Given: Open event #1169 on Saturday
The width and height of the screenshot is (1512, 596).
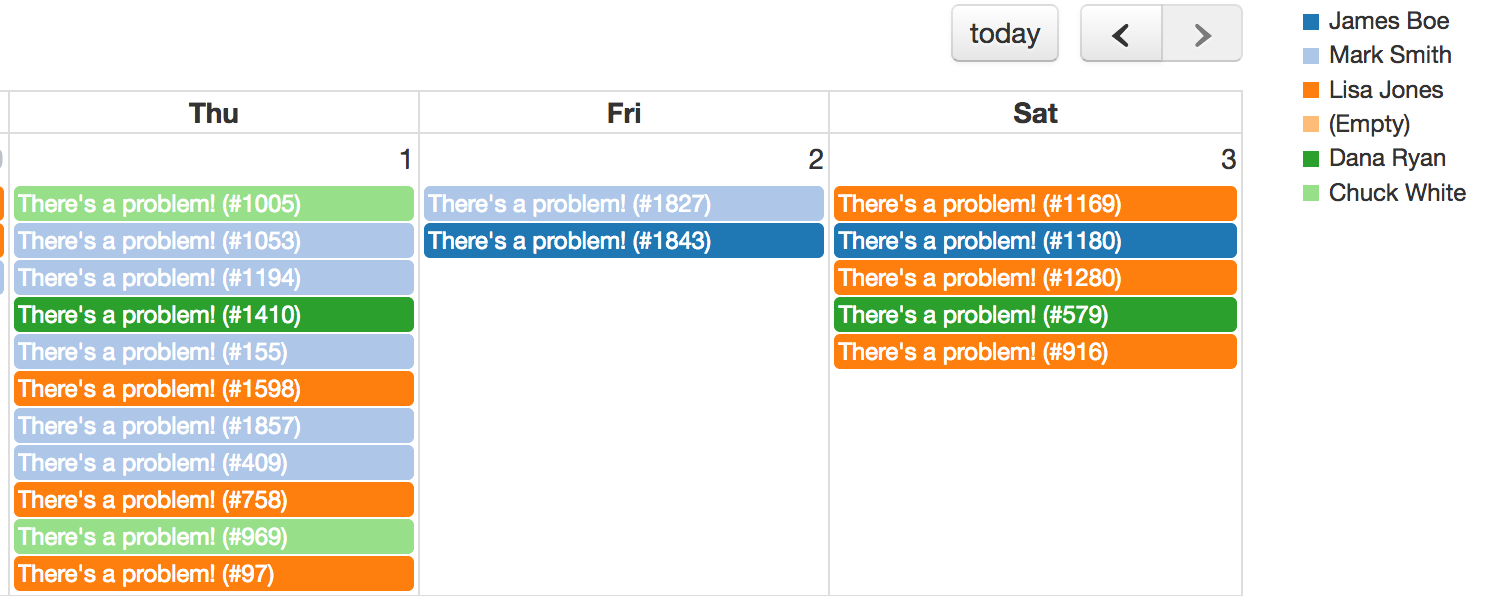Looking at the screenshot, I should (x=1035, y=203).
